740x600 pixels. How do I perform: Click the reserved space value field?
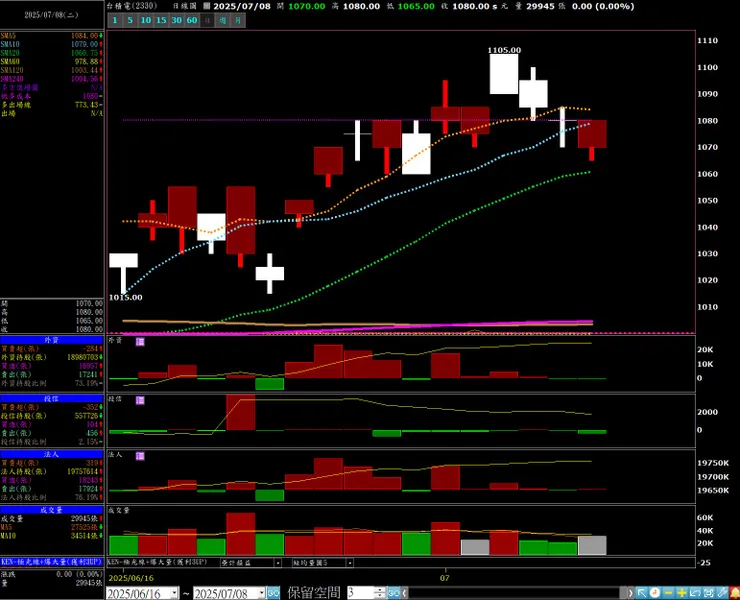[x=361, y=593]
